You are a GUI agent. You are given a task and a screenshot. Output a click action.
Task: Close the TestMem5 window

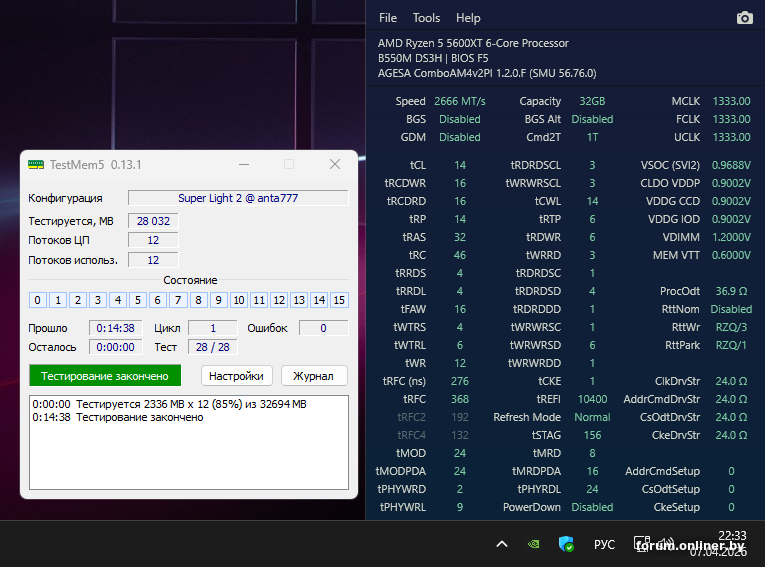[x=335, y=164]
